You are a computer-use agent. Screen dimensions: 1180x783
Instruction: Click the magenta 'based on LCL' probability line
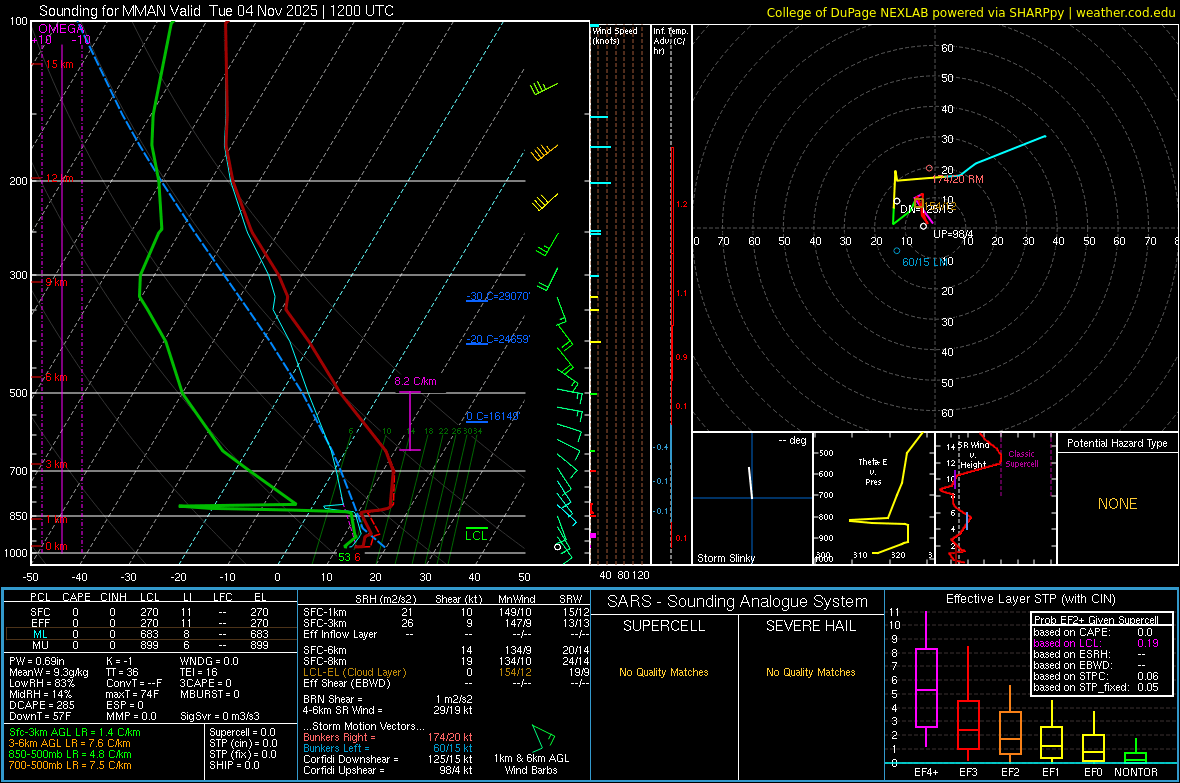pos(1096,643)
